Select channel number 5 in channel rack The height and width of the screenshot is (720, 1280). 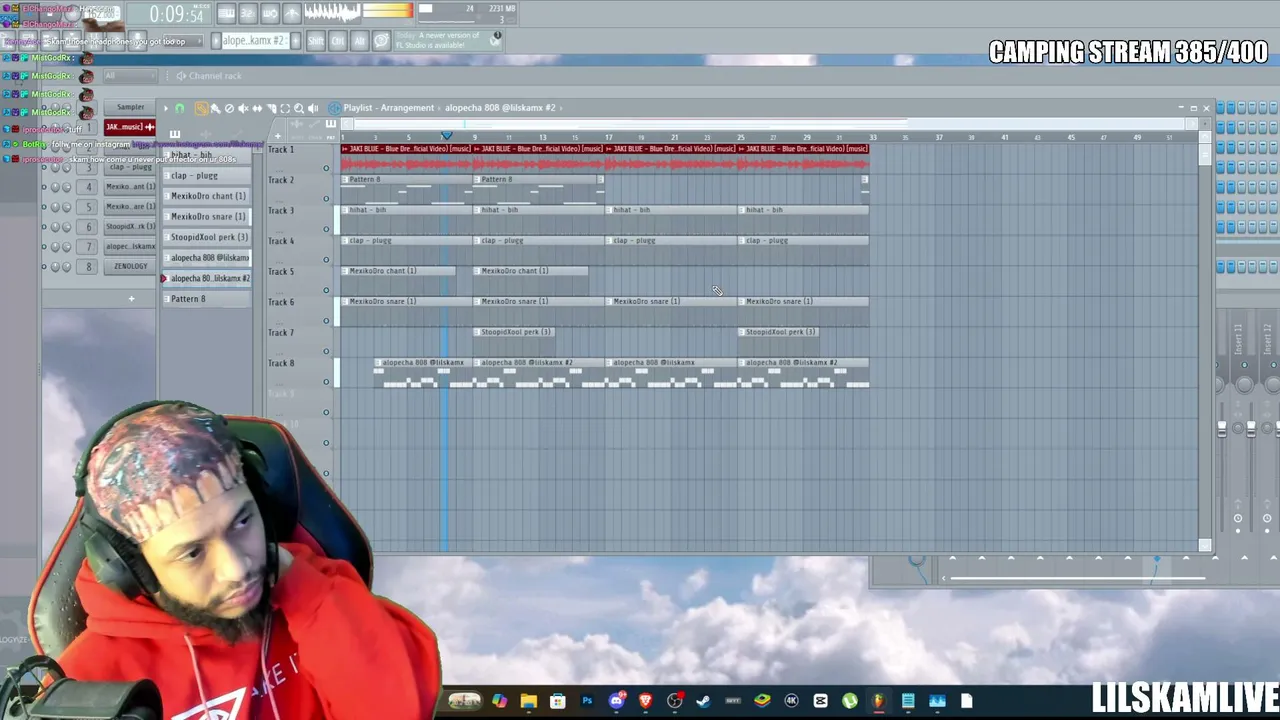(x=88, y=207)
